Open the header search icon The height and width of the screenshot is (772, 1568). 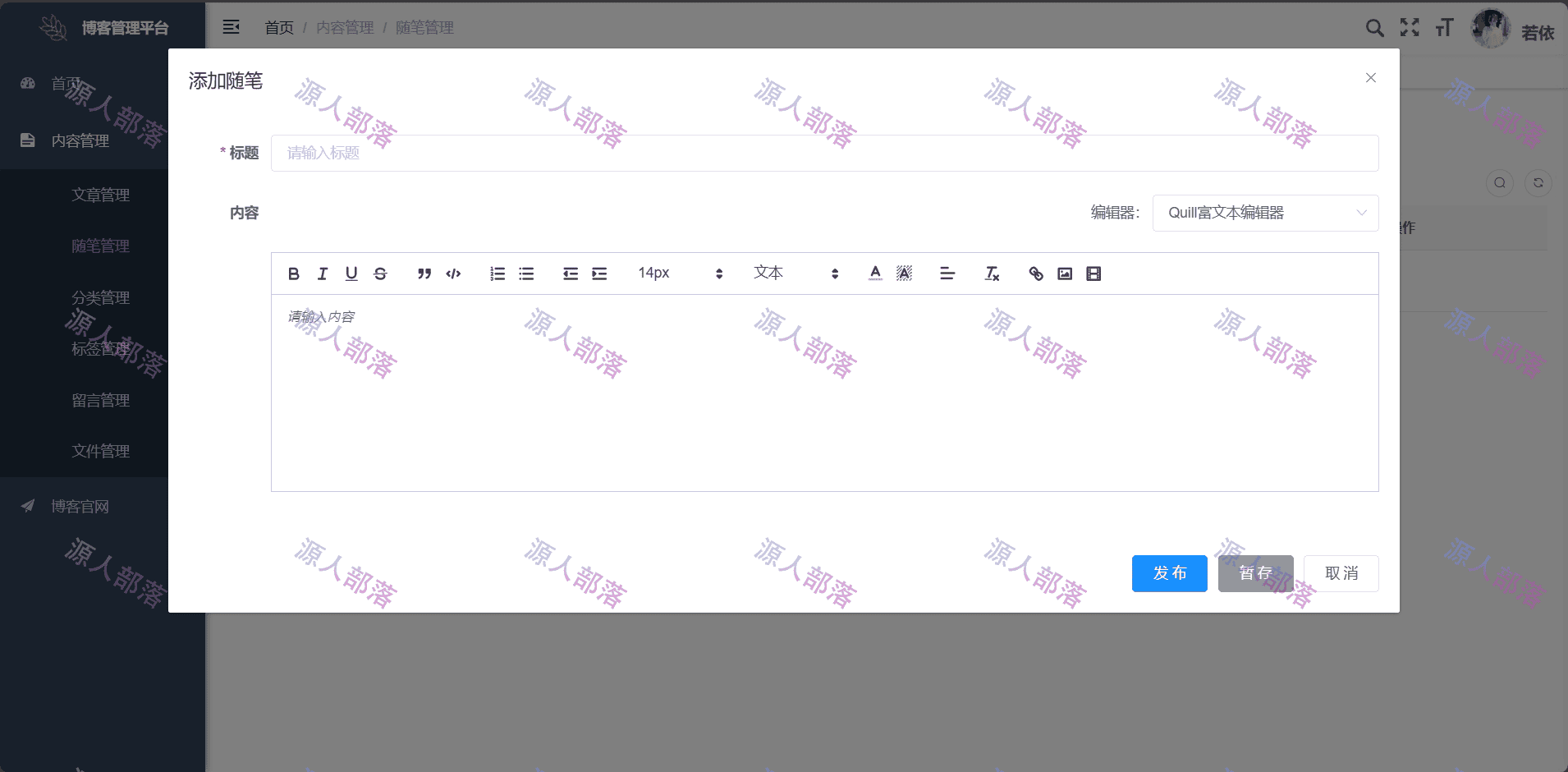[x=1374, y=28]
